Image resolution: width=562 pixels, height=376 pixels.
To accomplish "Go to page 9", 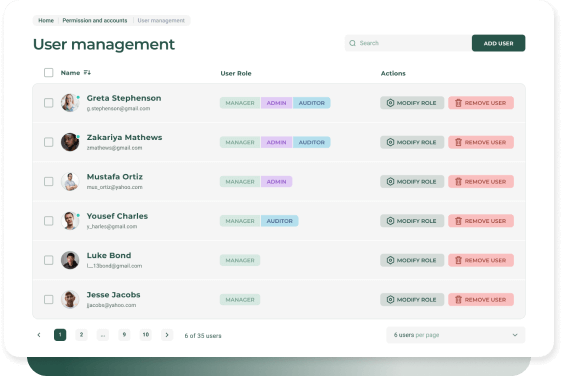I will coord(124,335).
